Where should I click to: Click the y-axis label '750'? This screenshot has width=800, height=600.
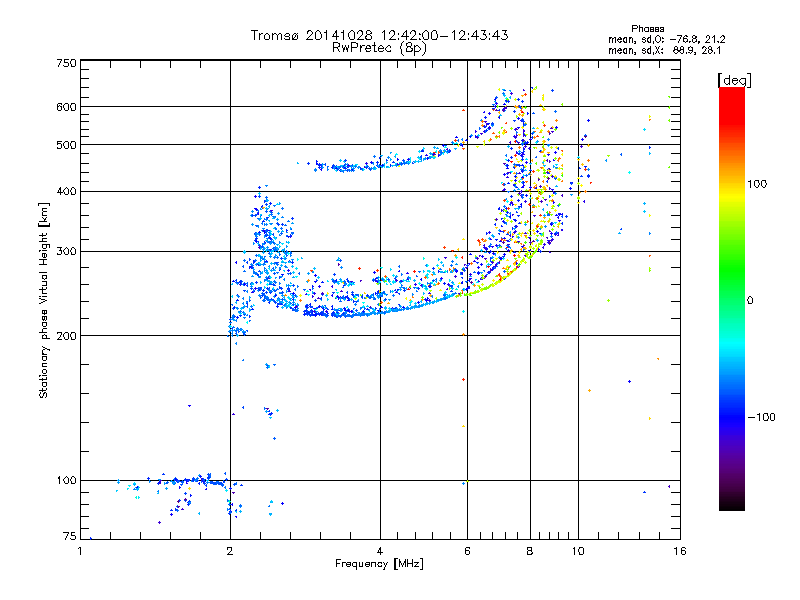click(x=66, y=63)
